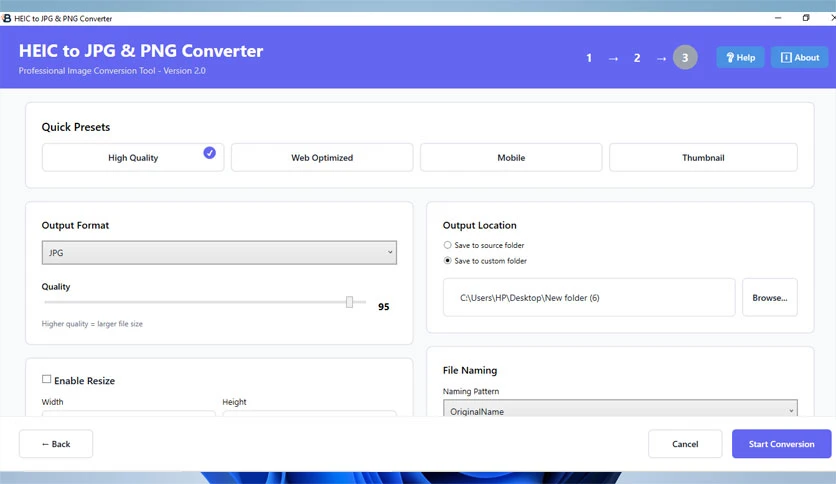Tick the Enable Resize checkbox
836x484 pixels.
(46, 379)
